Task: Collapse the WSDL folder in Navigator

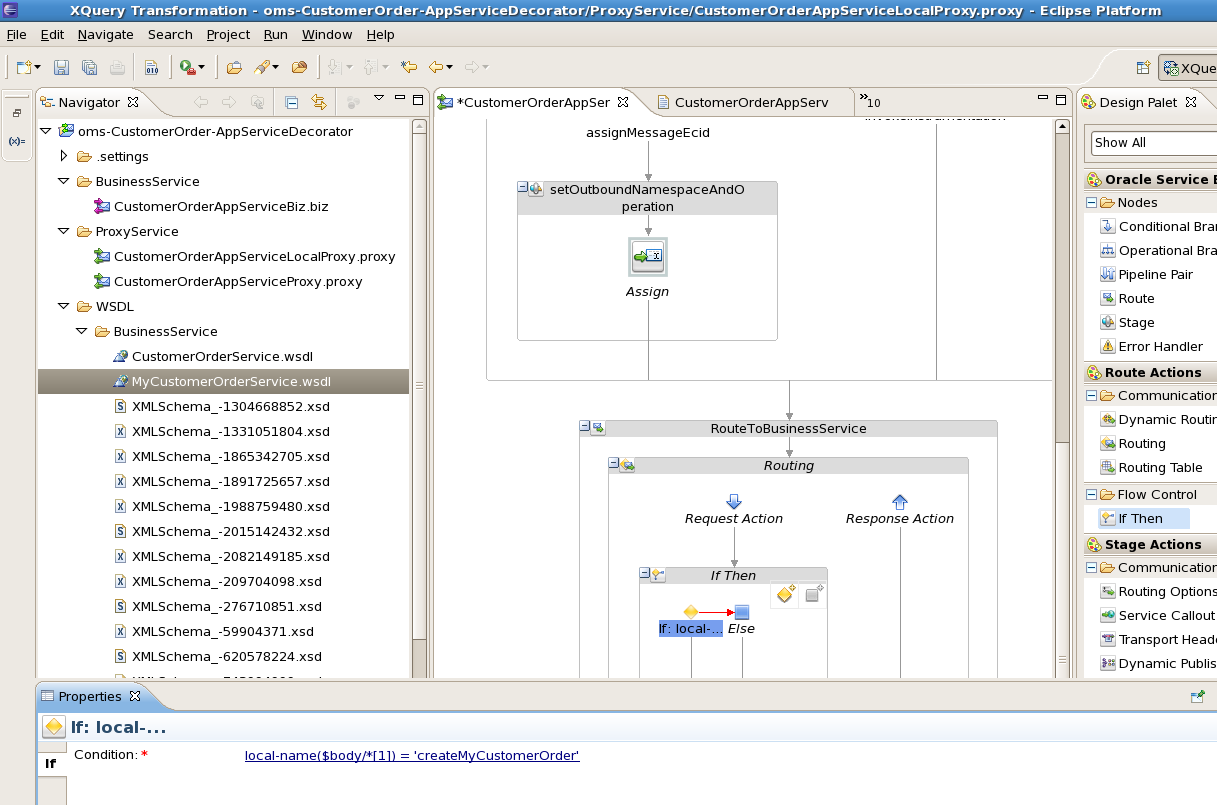Action: pyautogui.click(x=64, y=306)
